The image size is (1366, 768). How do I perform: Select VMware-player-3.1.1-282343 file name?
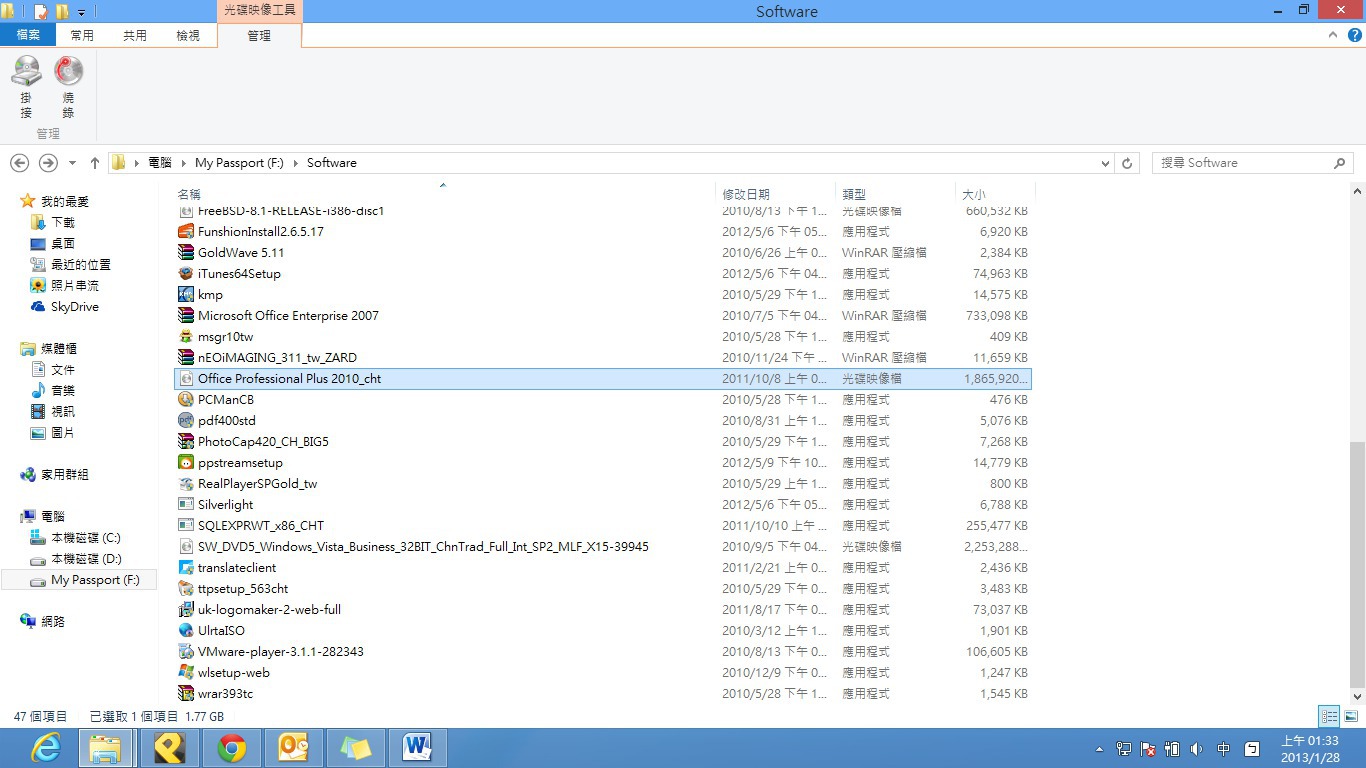point(281,652)
